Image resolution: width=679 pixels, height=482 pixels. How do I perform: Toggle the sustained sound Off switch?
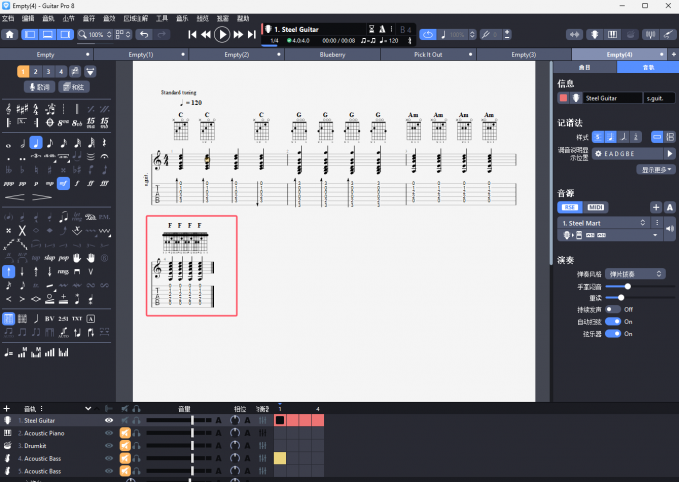[x=611, y=309]
